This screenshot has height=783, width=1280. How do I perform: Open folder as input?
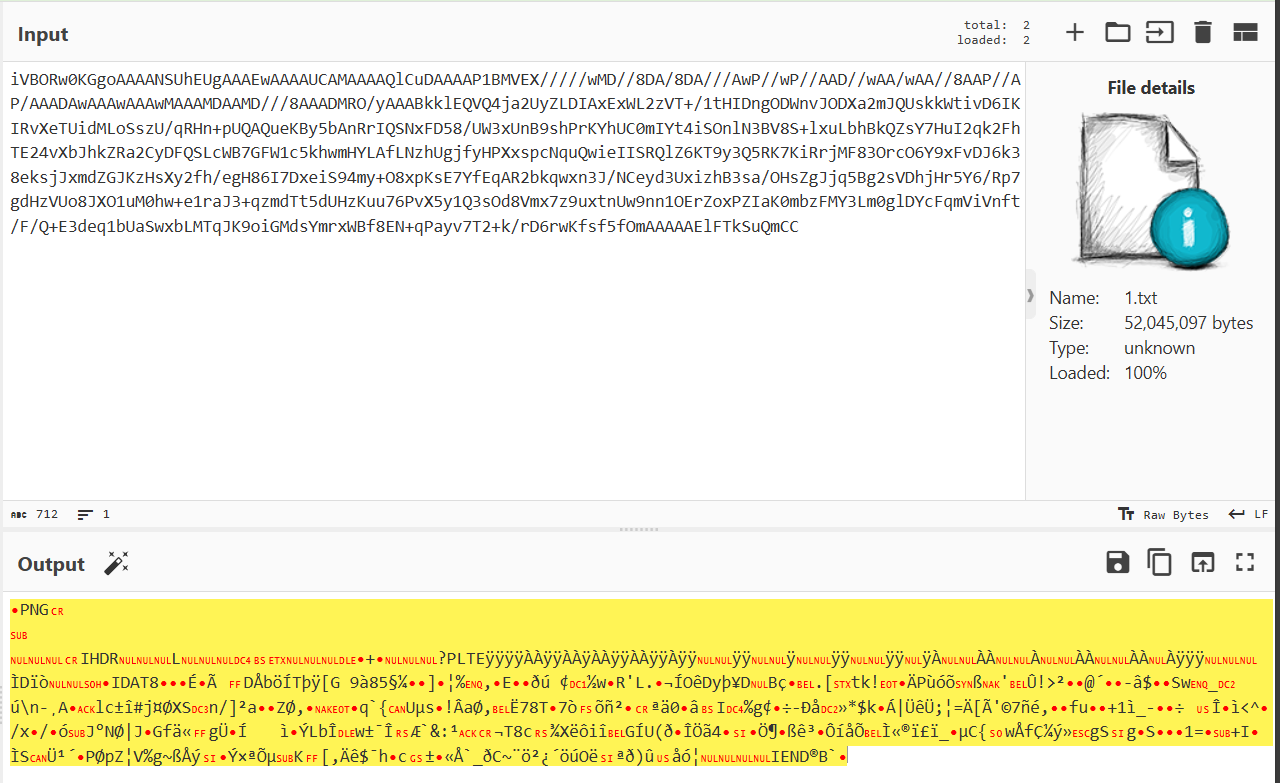click(1117, 33)
